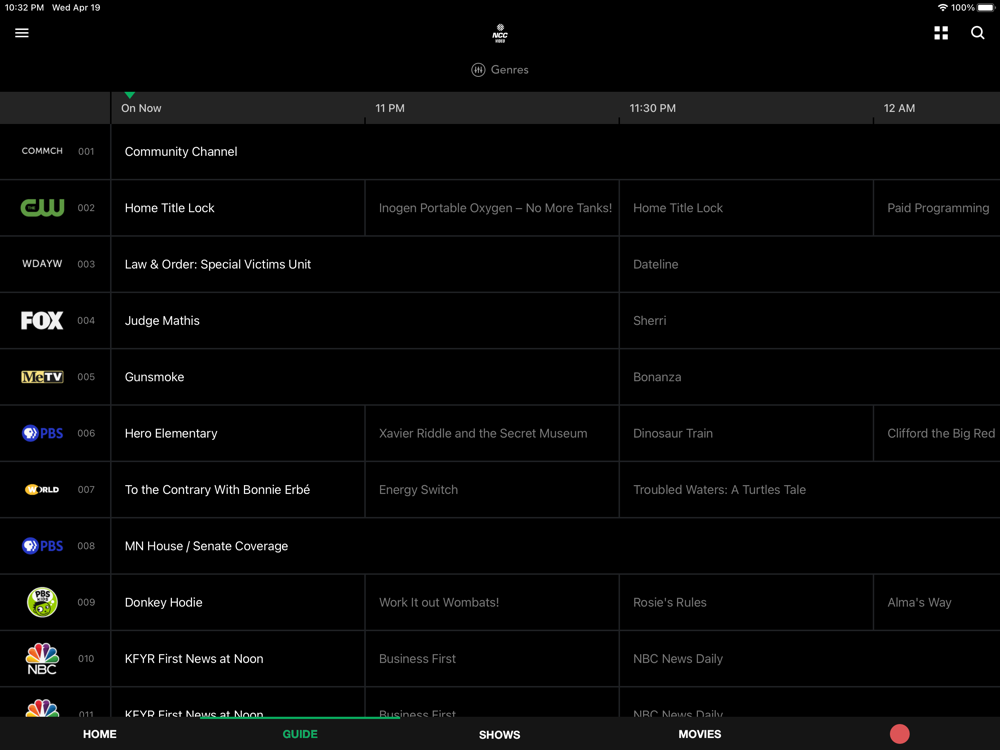This screenshot has width=1000, height=750.
Task: Select the 11:30 PM time header
Action: pos(652,108)
